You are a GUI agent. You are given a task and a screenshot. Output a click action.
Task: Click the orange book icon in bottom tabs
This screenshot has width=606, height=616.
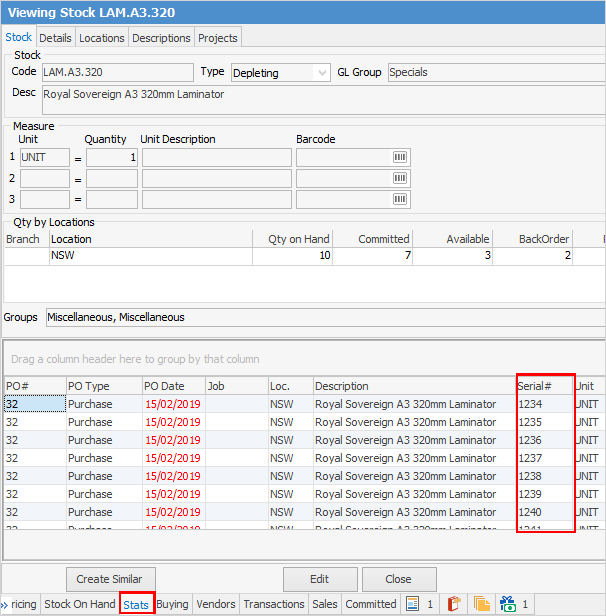click(x=453, y=604)
